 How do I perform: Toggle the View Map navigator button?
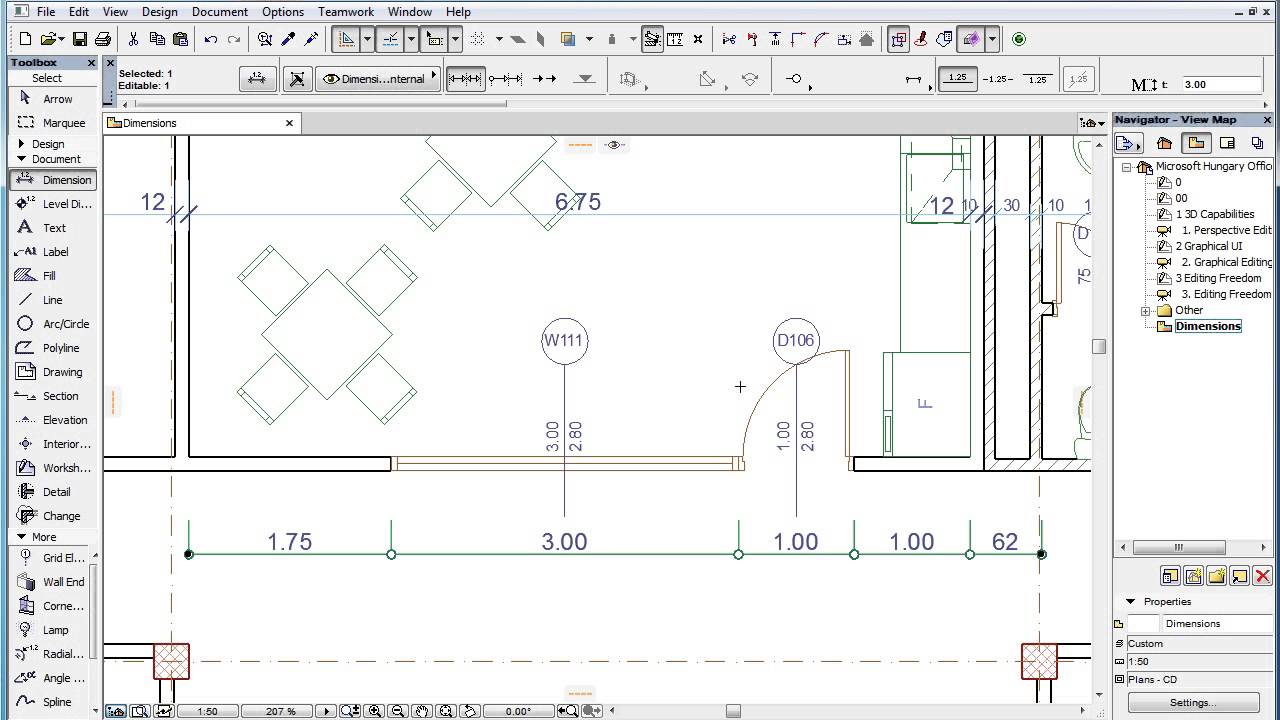pos(1196,143)
